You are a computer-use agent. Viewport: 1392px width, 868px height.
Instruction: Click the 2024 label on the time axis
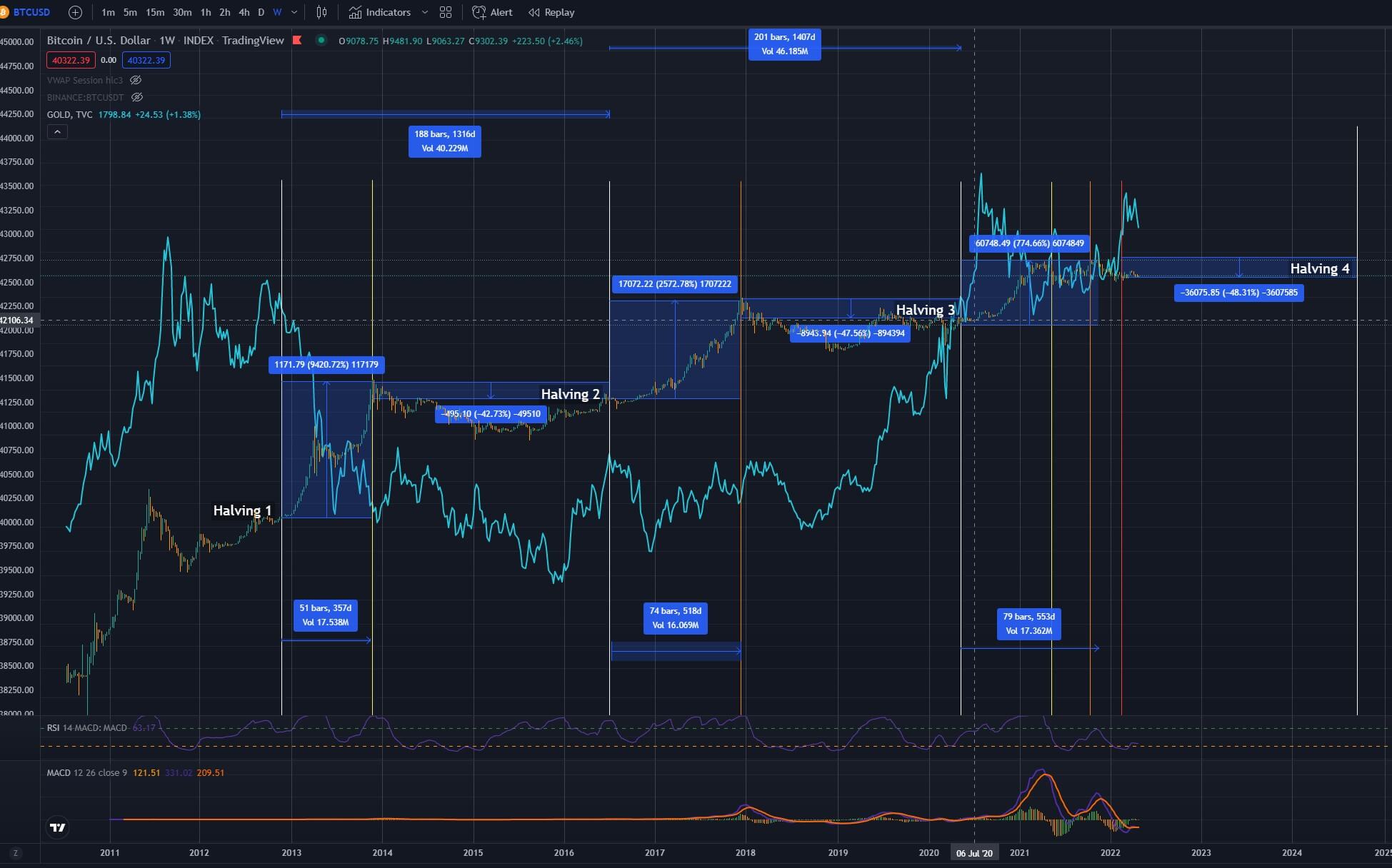pyautogui.click(x=1291, y=853)
